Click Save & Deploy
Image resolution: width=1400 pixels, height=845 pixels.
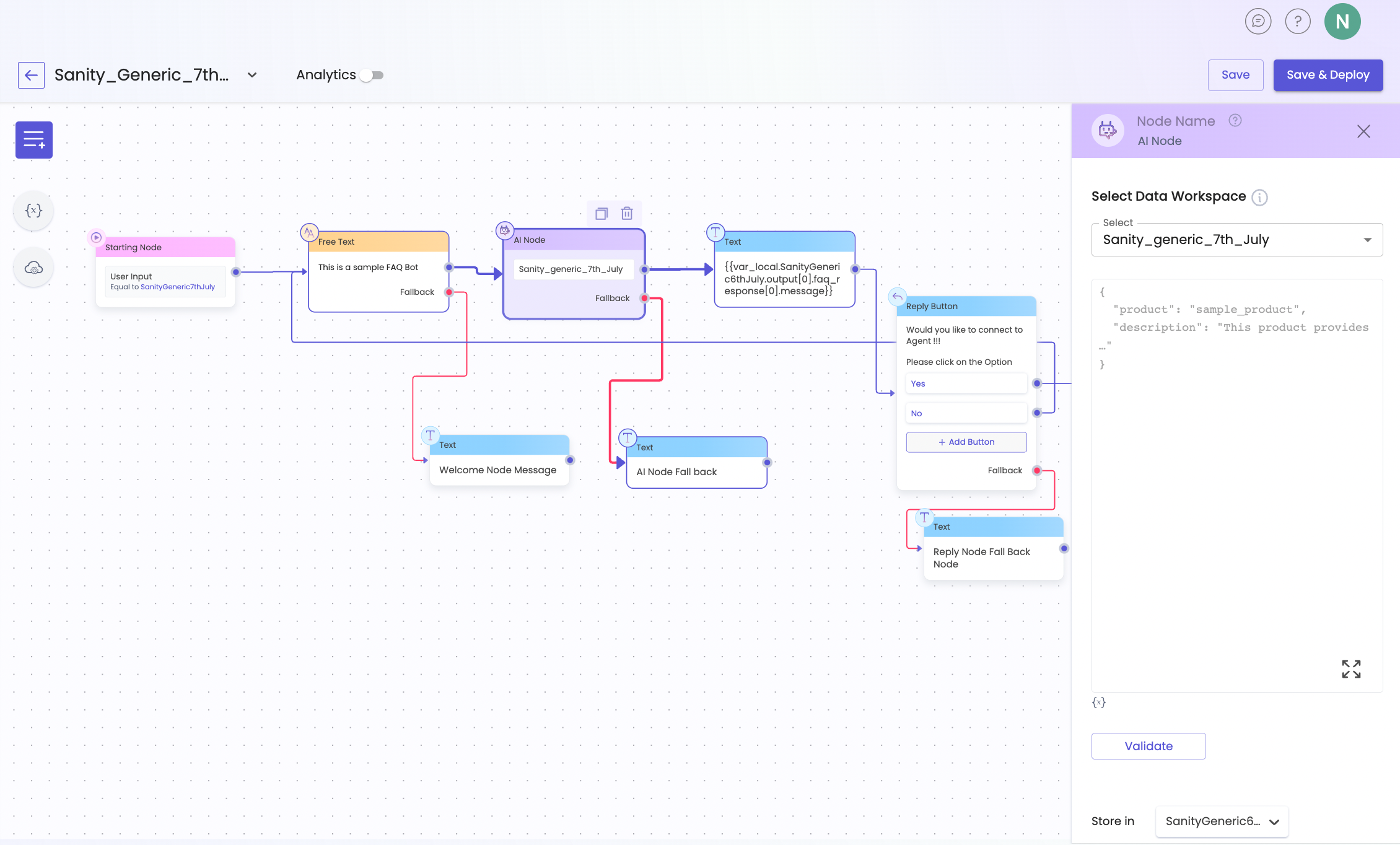tap(1328, 75)
